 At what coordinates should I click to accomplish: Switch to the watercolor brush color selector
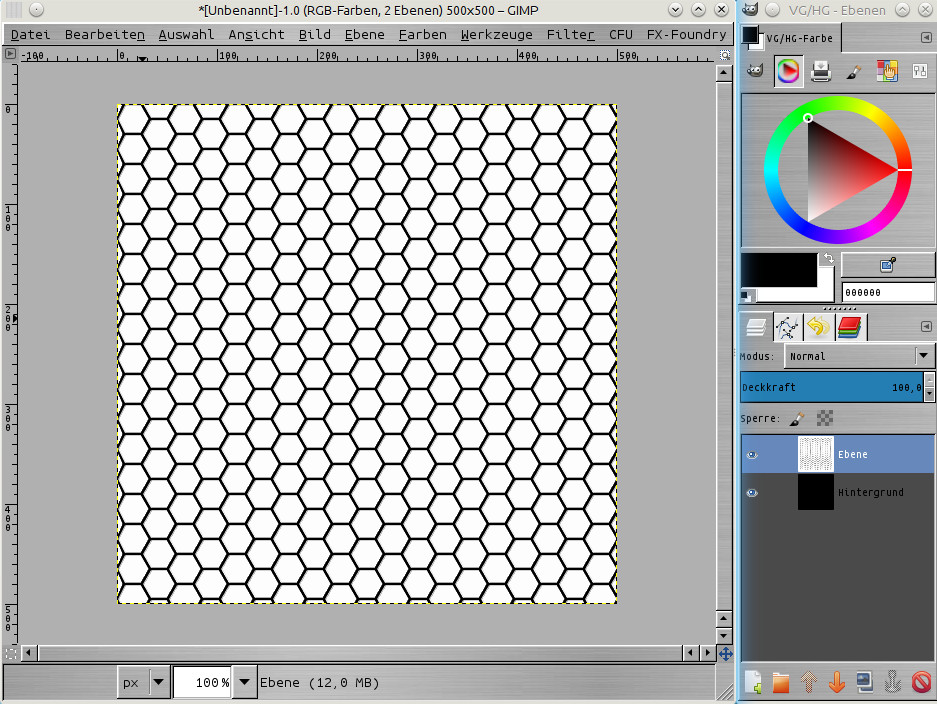pos(854,71)
